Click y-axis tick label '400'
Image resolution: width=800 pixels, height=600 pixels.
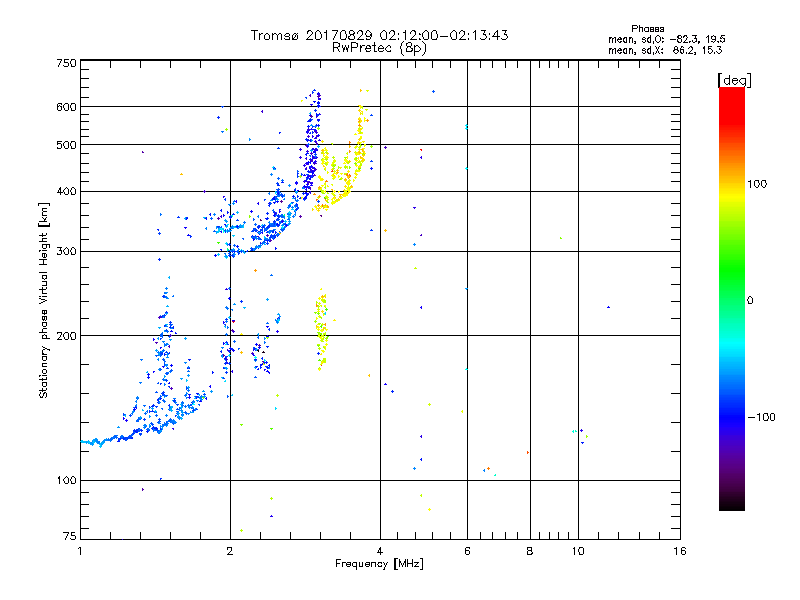point(66,192)
